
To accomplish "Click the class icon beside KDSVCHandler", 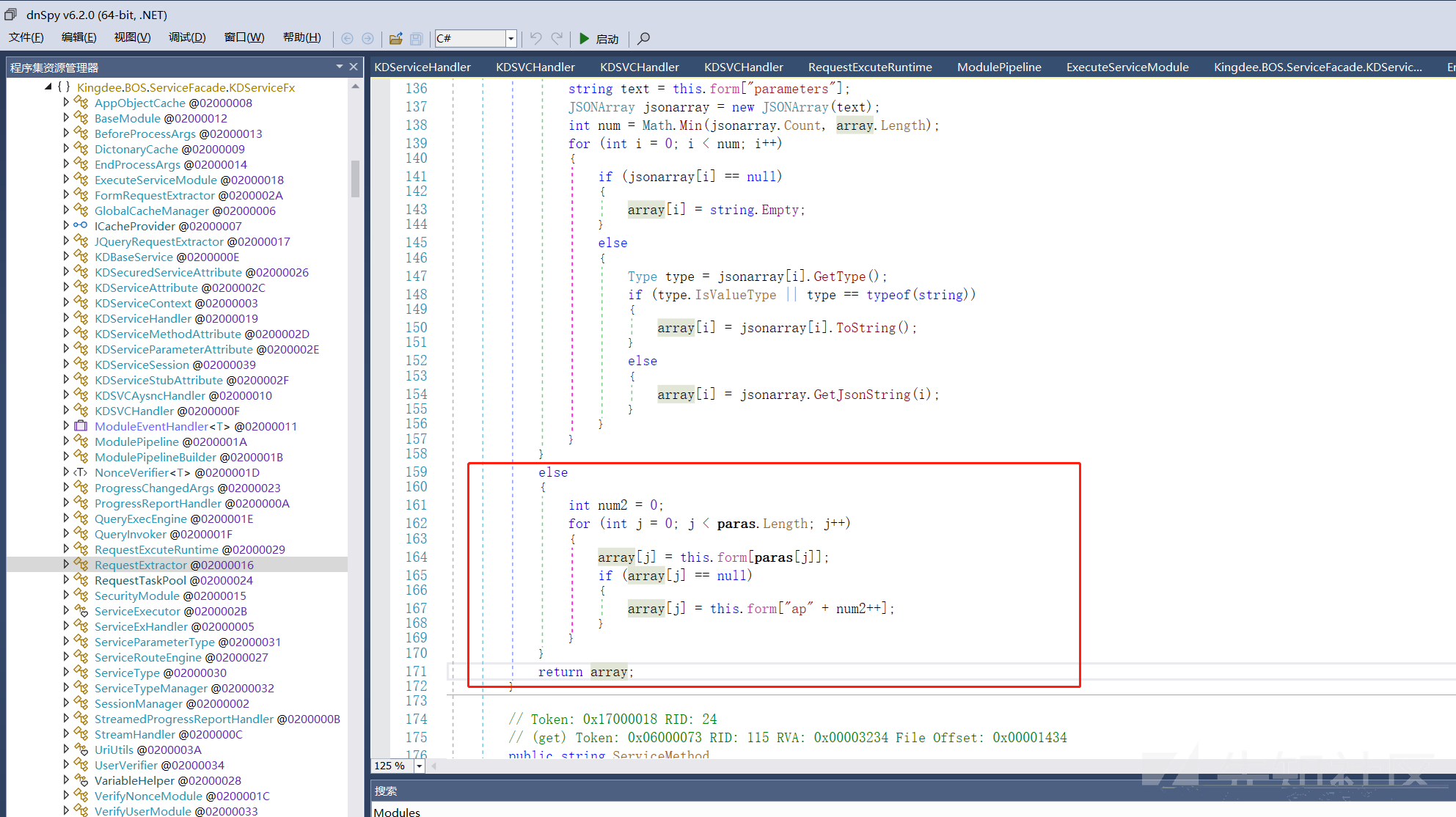I will (81, 411).
